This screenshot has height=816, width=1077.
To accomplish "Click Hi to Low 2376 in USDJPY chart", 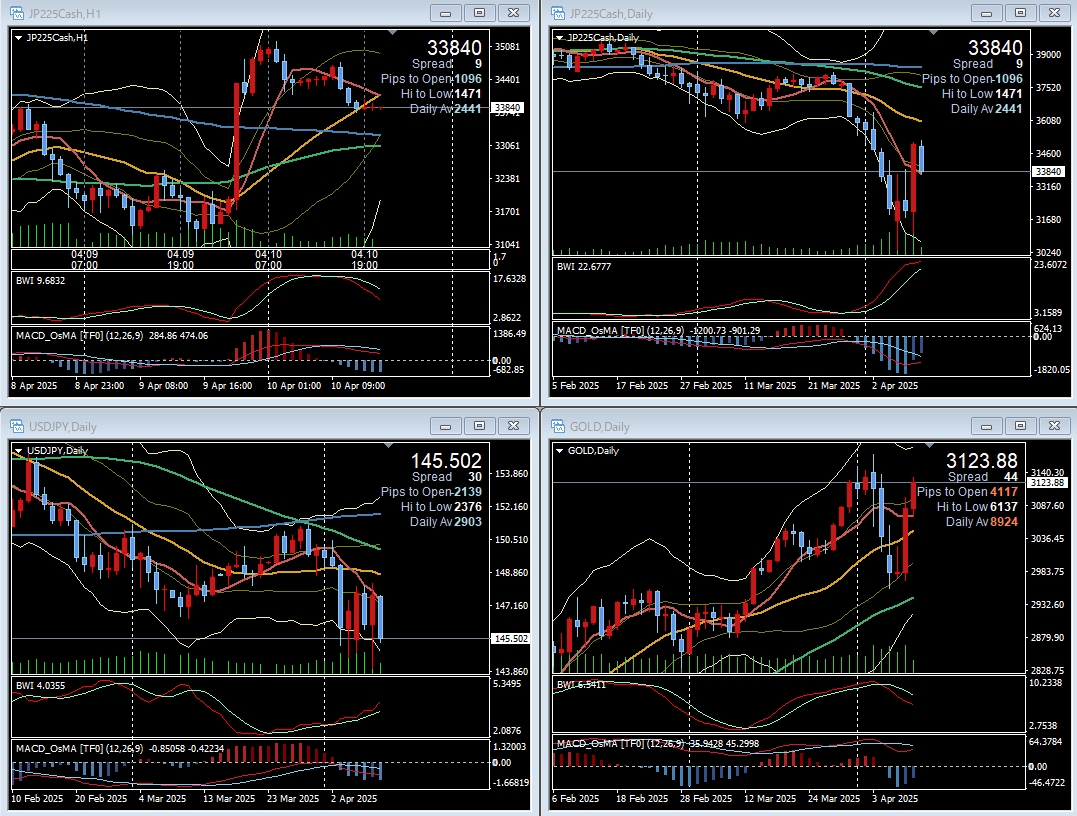I will click(x=441, y=507).
